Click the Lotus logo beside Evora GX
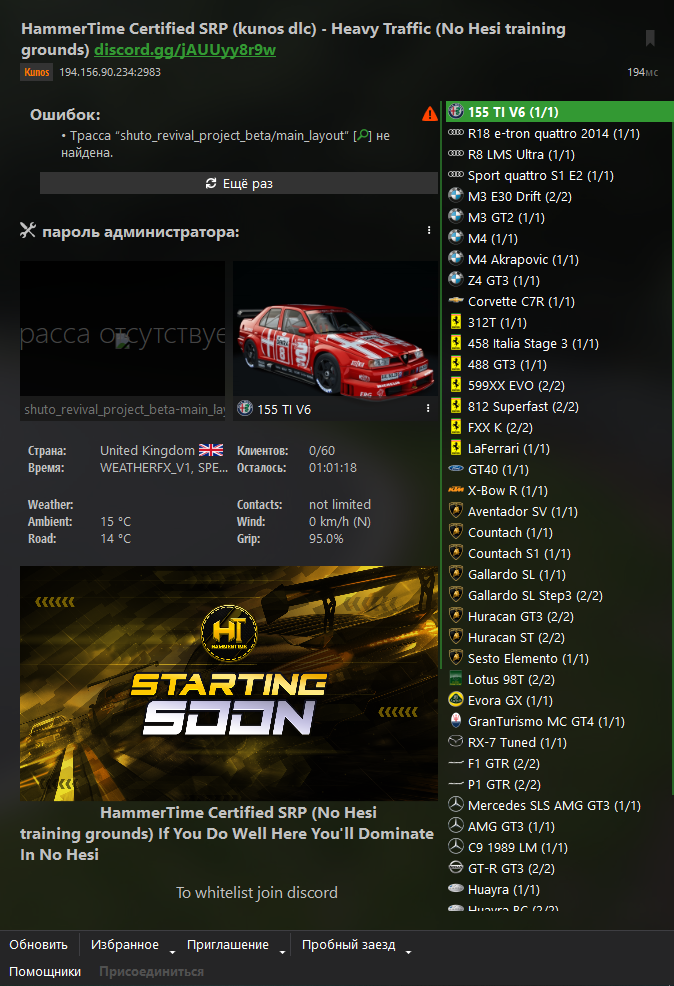Image resolution: width=674 pixels, height=986 pixels. 456,699
